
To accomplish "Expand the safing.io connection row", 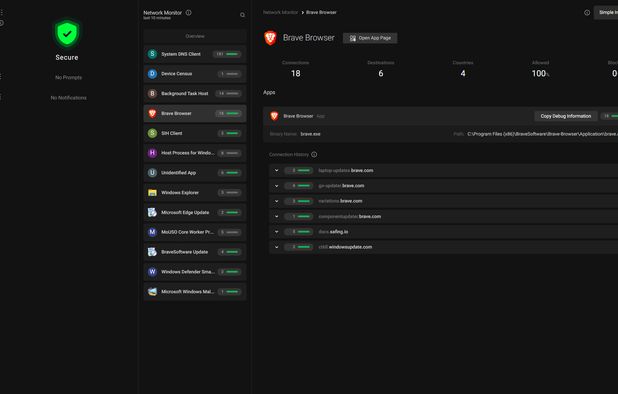I will [x=277, y=232].
